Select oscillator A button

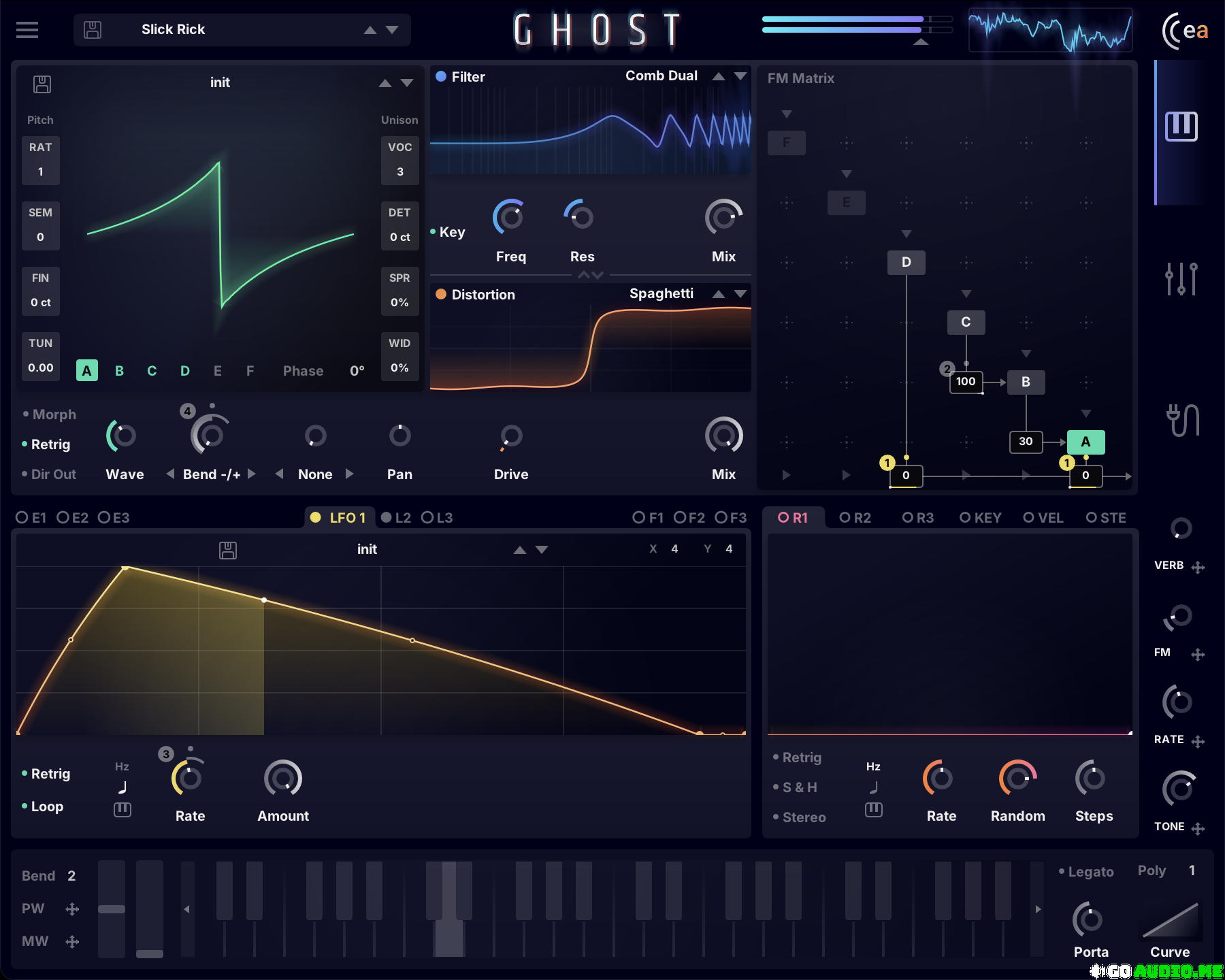(87, 371)
